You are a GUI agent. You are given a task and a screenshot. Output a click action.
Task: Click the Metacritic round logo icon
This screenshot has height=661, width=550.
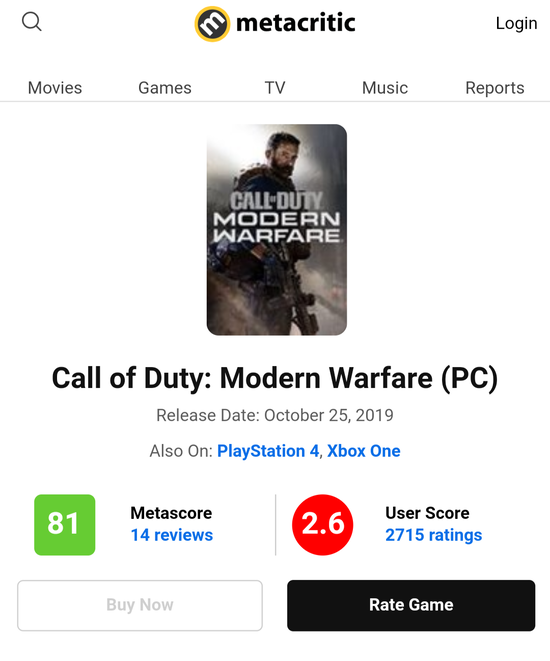pos(212,24)
